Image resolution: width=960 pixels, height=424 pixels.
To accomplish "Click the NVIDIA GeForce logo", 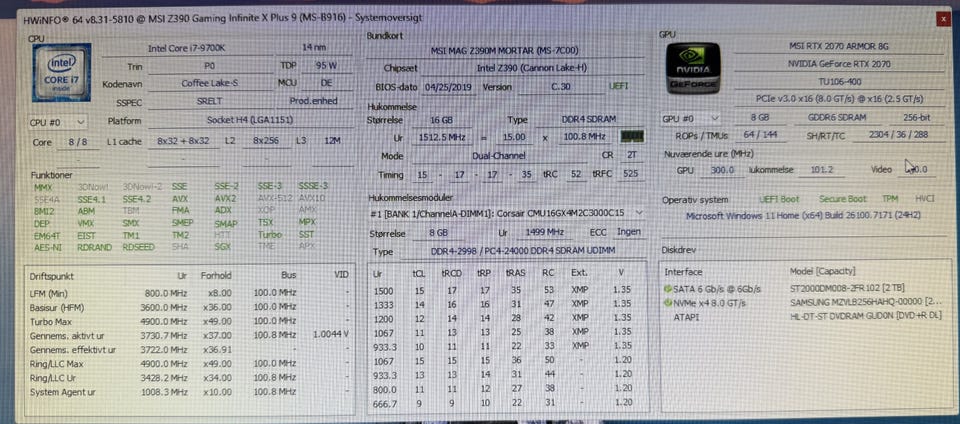I will [x=694, y=69].
